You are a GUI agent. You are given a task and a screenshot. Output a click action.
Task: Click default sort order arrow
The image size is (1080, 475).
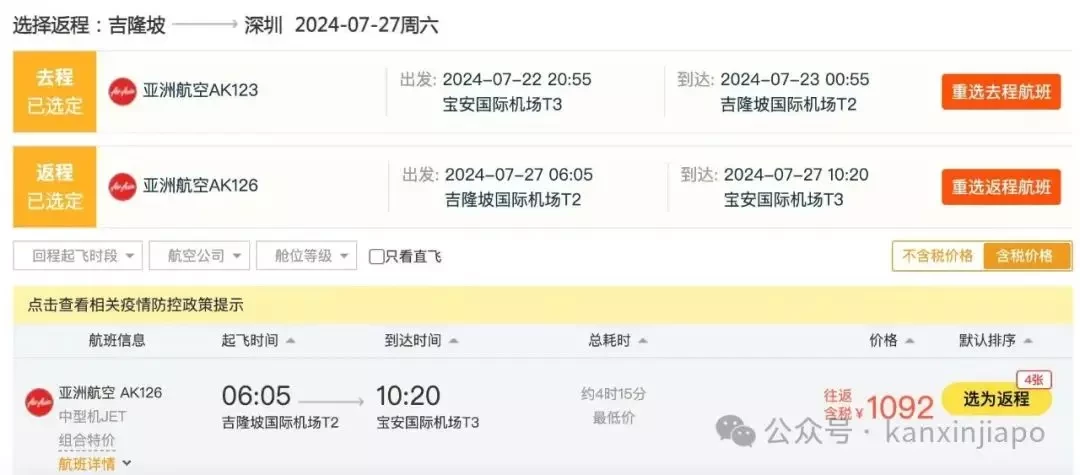point(1028,341)
